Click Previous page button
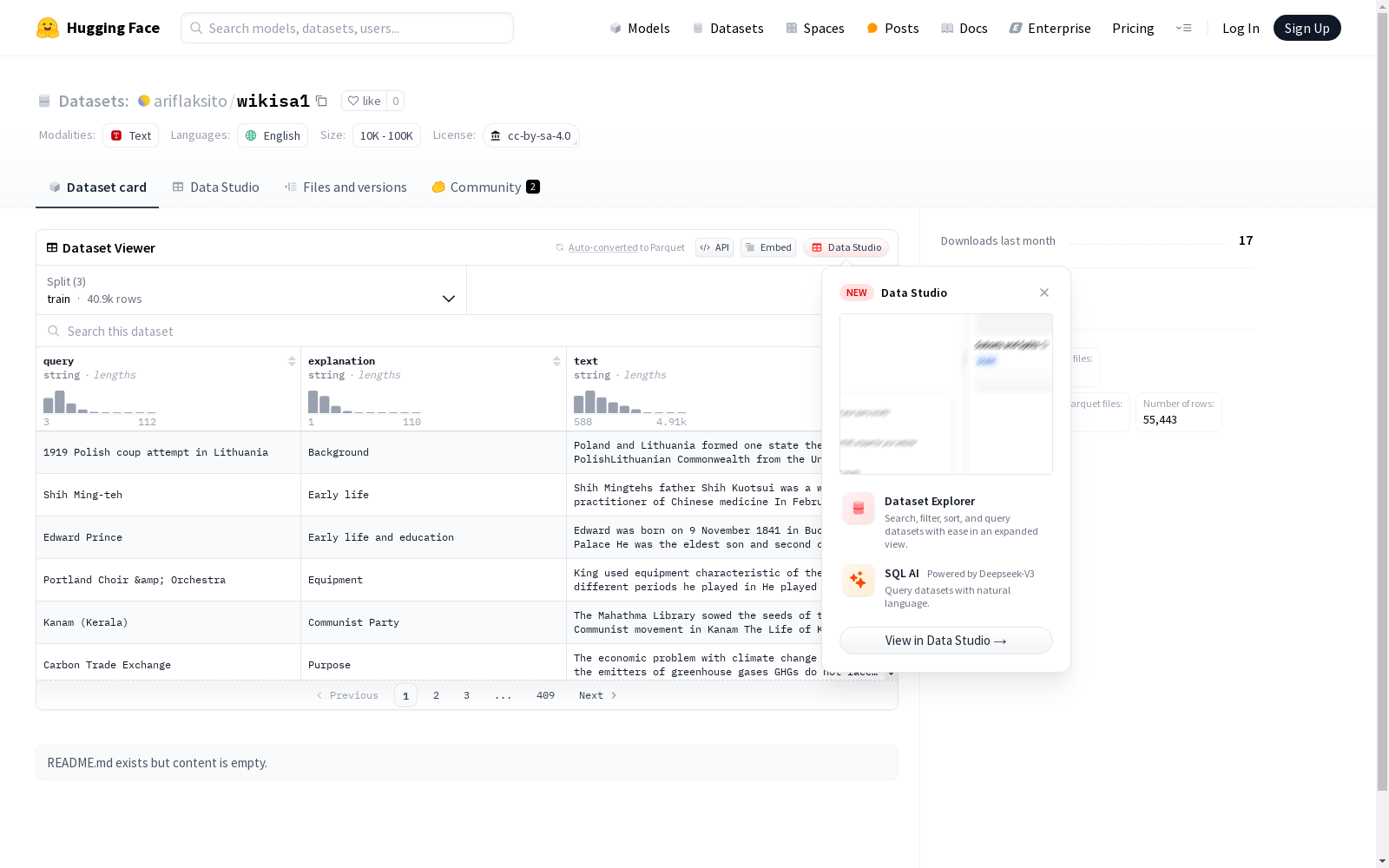The width and height of the screenshot is (1389, 868). tap(347, 695)
